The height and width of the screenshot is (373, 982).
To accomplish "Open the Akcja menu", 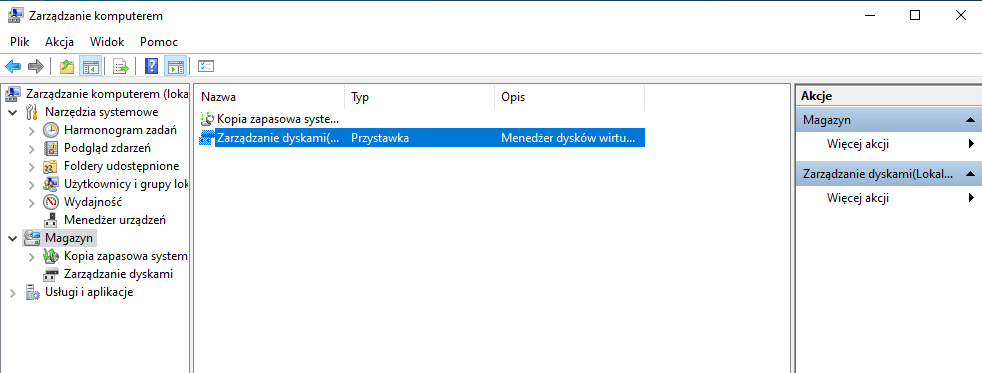I will click(59, 42).
